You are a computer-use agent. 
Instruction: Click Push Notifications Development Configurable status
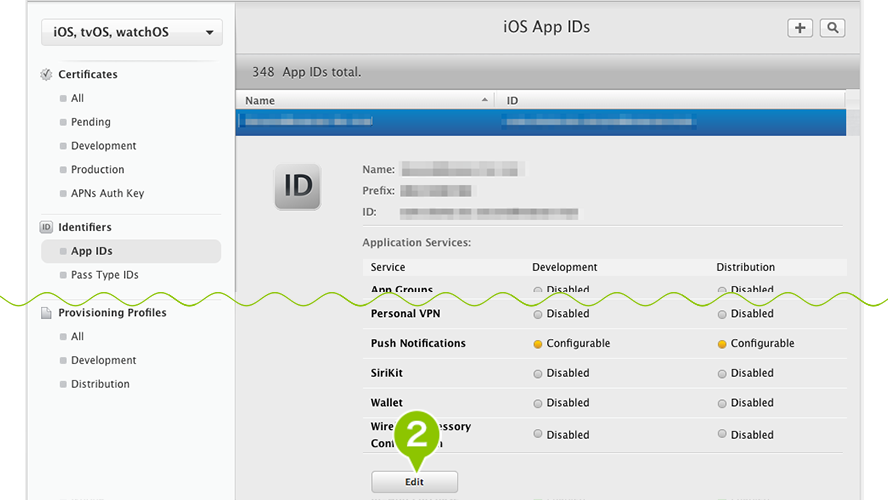coord(572,344)
